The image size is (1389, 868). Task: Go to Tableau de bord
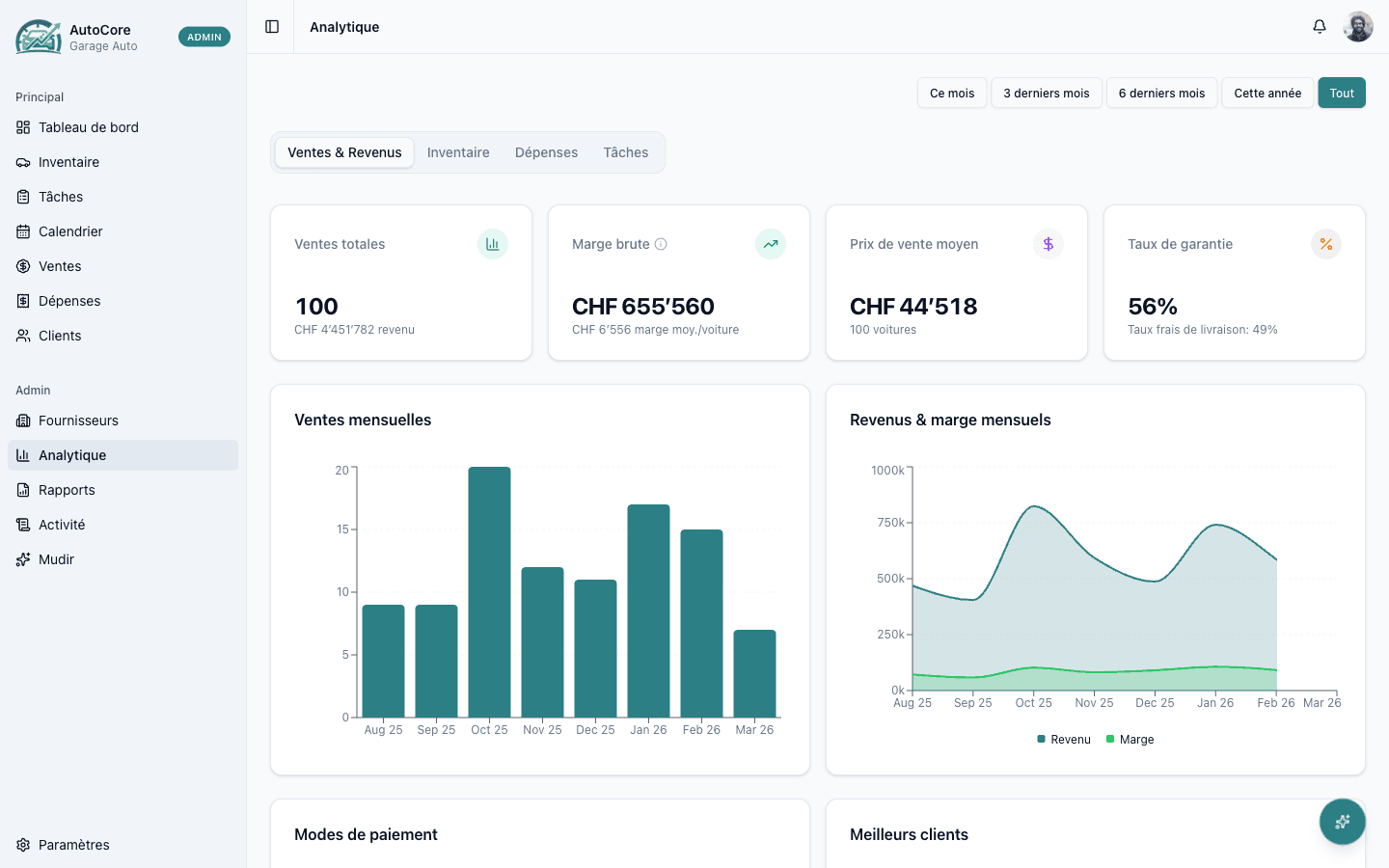click(89, 127)
